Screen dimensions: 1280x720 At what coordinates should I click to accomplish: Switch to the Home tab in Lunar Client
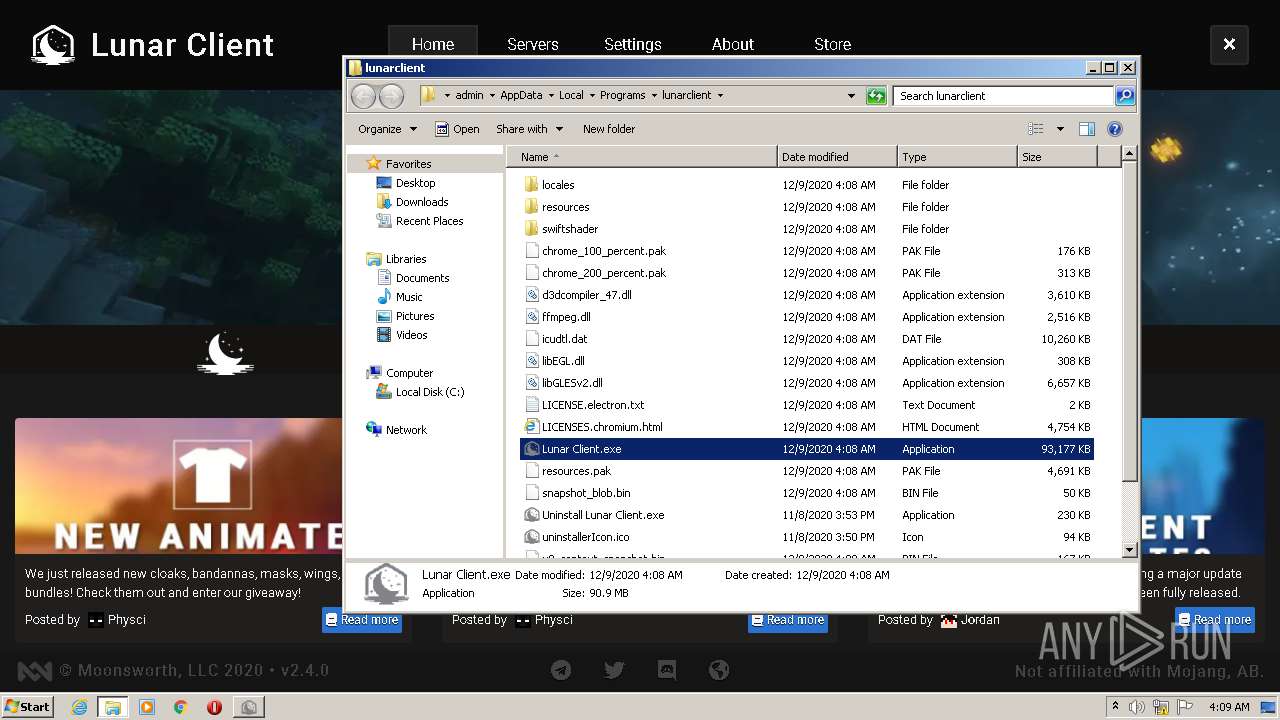tap(433, 44)
